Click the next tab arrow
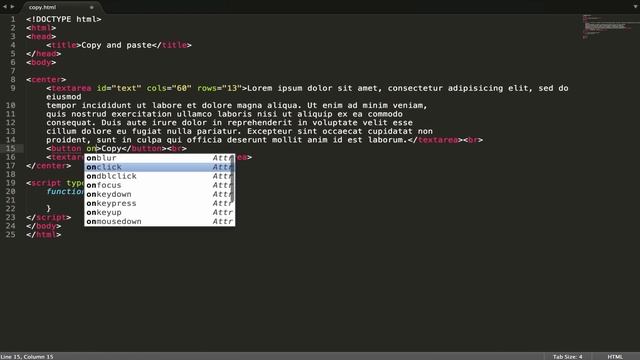The height and width of the screenshot is (360, 640). 12,7
